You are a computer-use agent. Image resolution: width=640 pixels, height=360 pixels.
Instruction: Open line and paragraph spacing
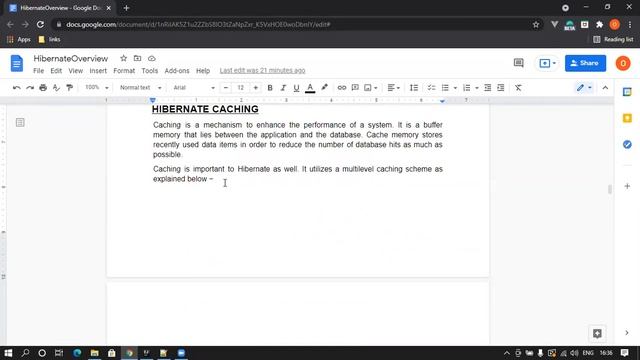tap(414, 88)
